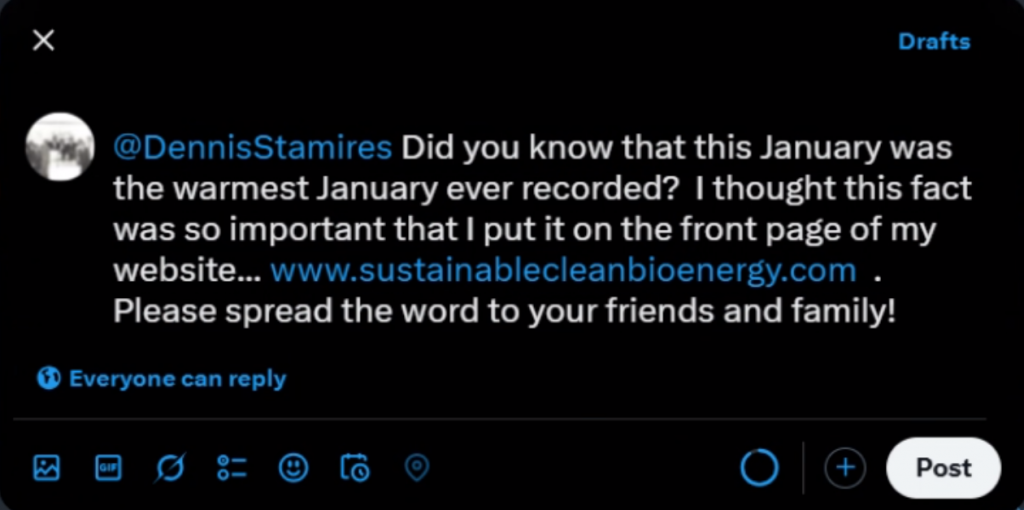Click the Post button
This screenshot has width=1024, height=510.
tap(943, 467)
